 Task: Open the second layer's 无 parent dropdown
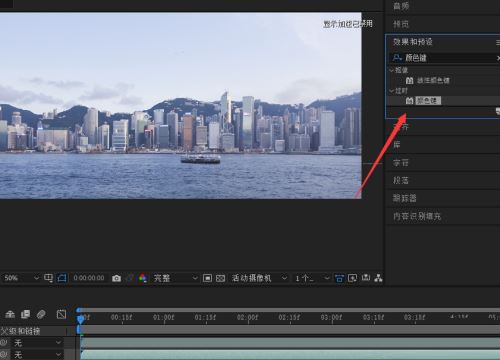click(x=38, y=355)
